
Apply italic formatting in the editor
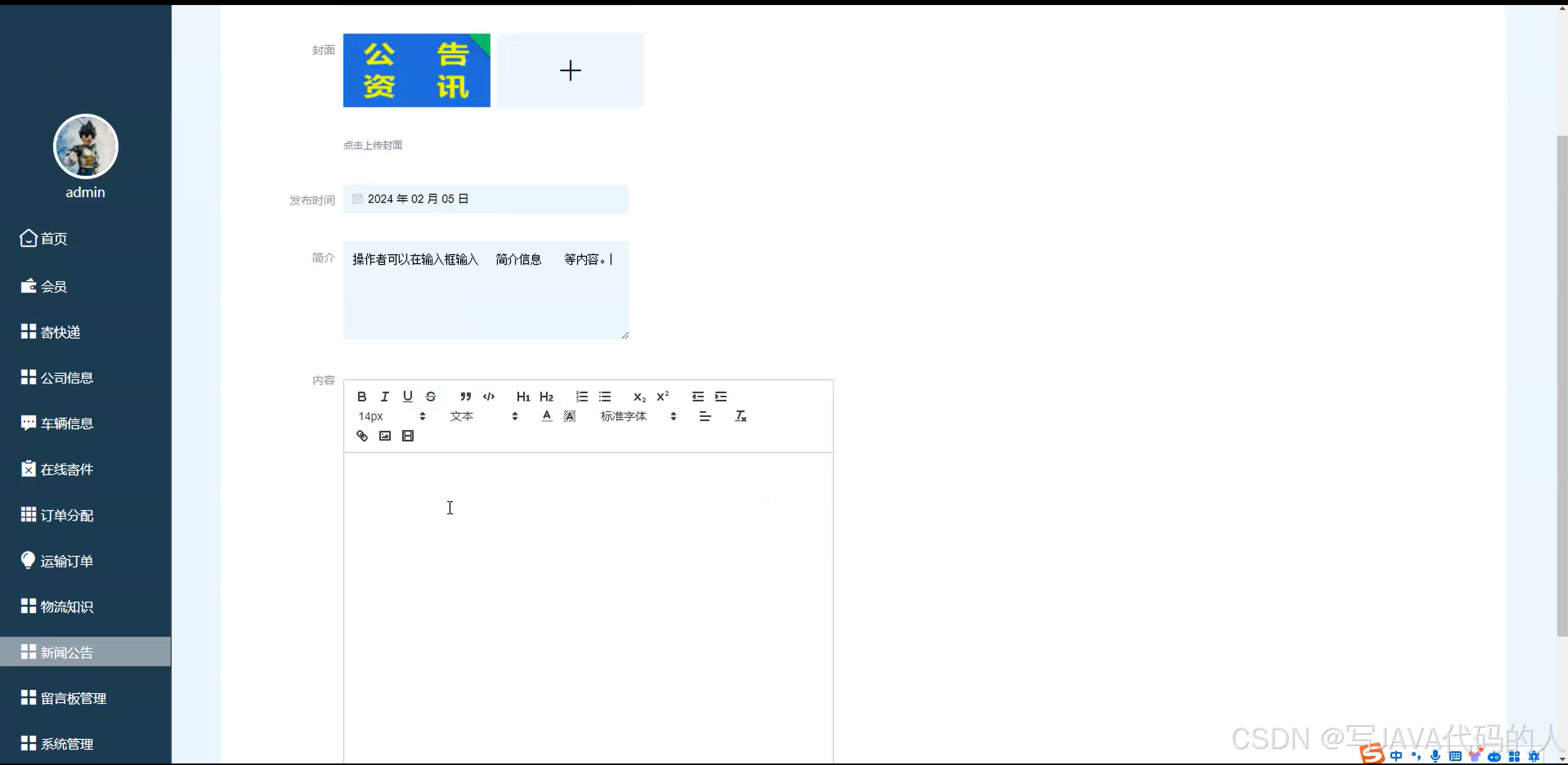tap(385, 396)
